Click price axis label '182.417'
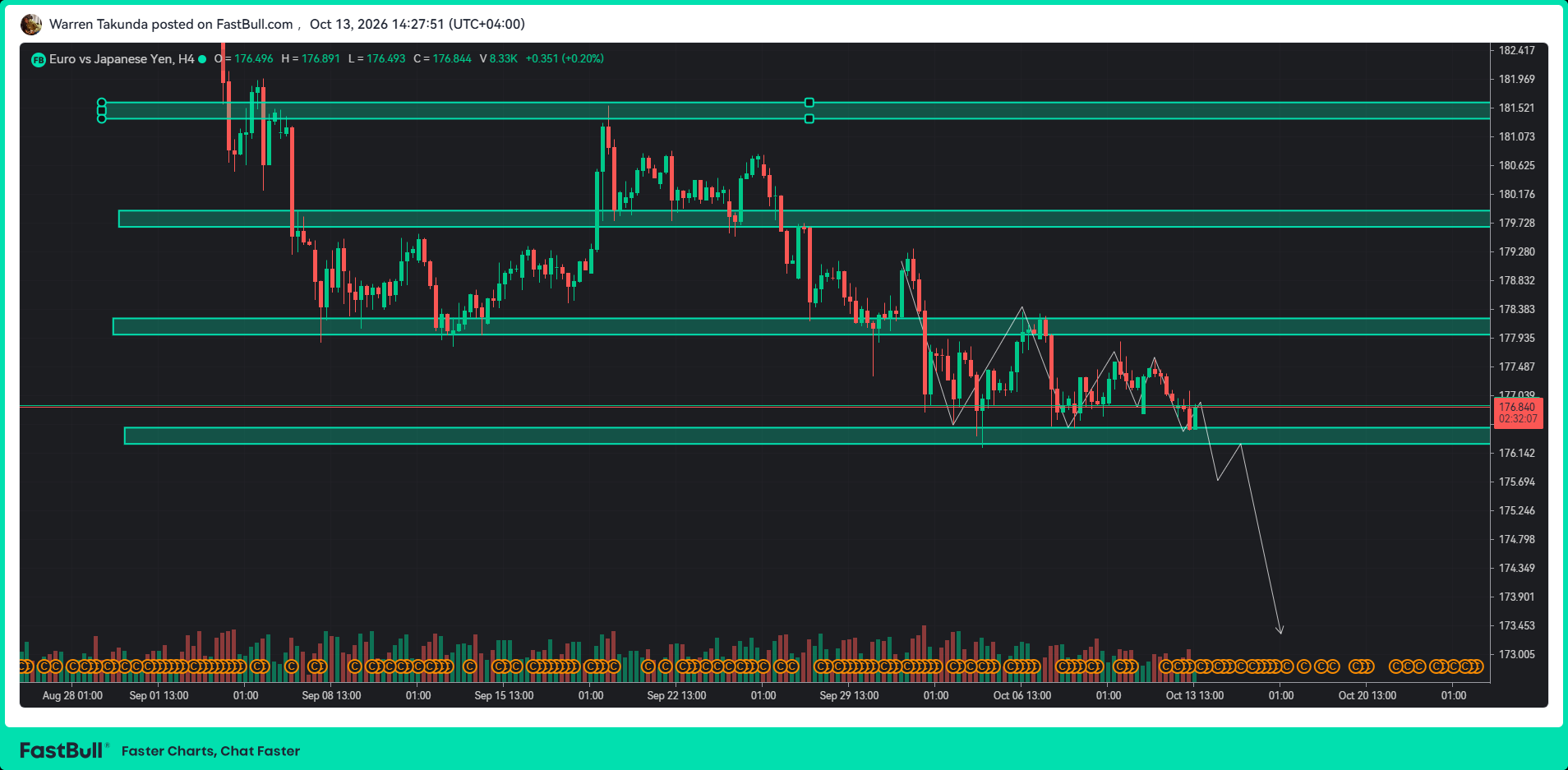Screen dimensions: 1568x770 1517,51
